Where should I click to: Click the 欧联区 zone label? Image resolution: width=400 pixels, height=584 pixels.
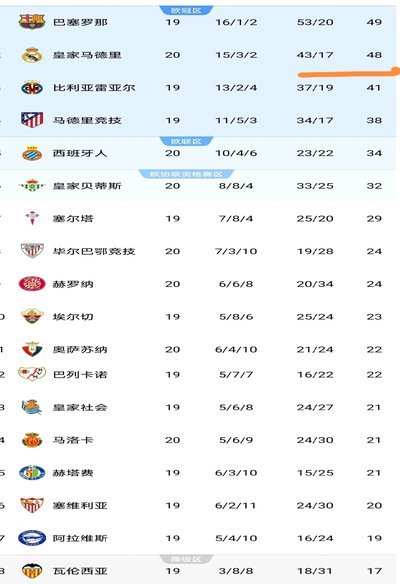(x=186, y=141)
